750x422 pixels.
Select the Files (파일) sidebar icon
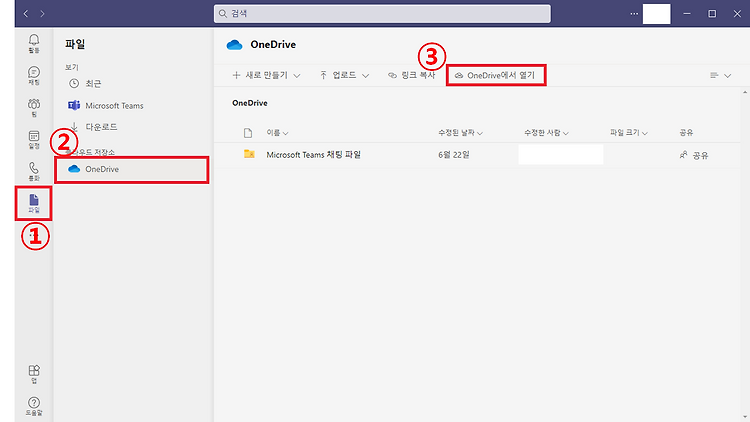(33, 203)
